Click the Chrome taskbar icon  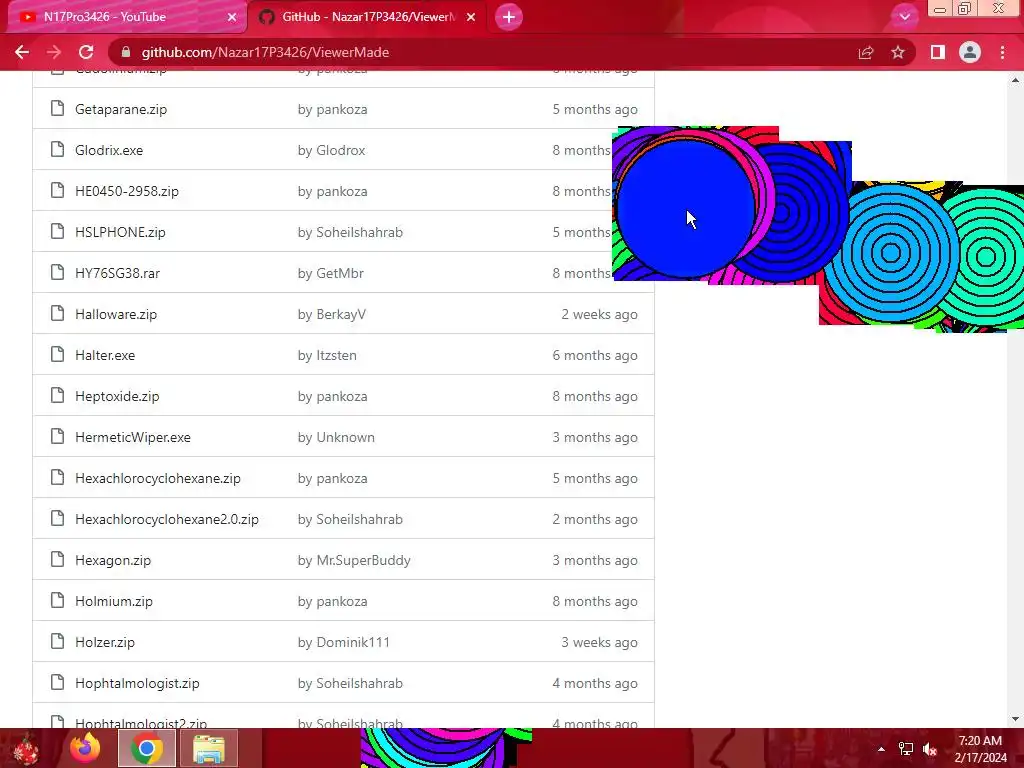tap(146, 748)
